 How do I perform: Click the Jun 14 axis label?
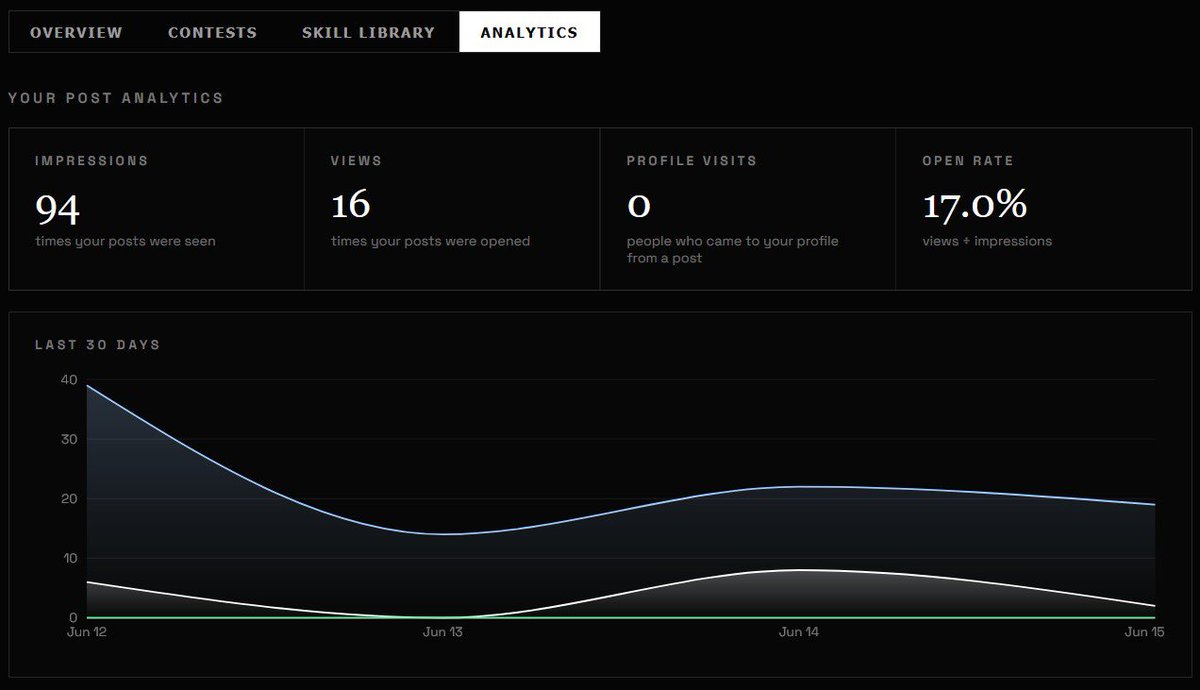[798, 632]
